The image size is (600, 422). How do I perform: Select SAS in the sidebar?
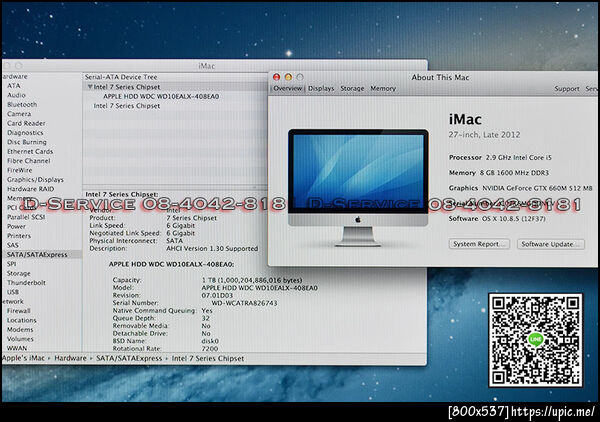pyautogui.click(x=13, y=245)
